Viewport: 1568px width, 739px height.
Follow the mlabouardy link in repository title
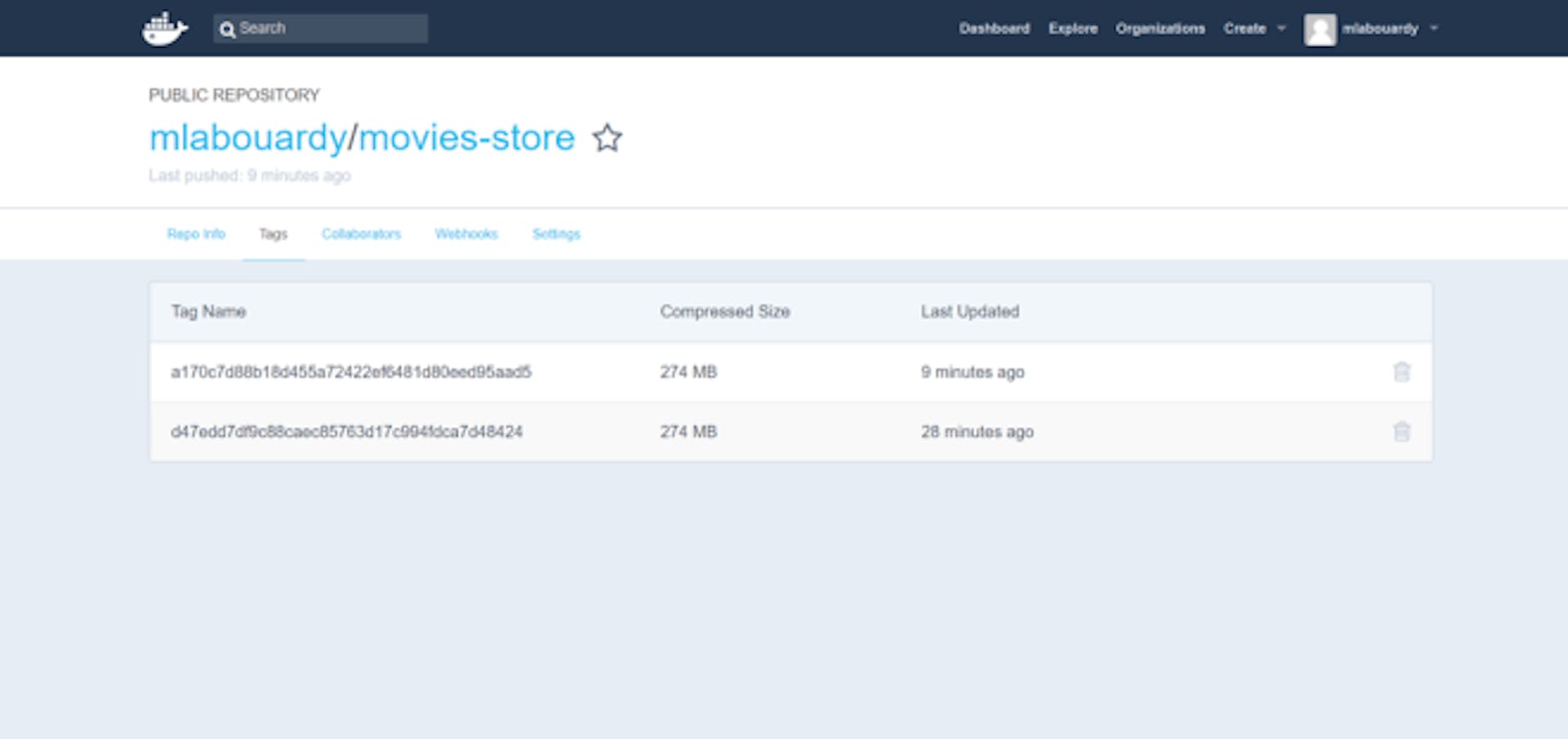(x=247, y=138)
